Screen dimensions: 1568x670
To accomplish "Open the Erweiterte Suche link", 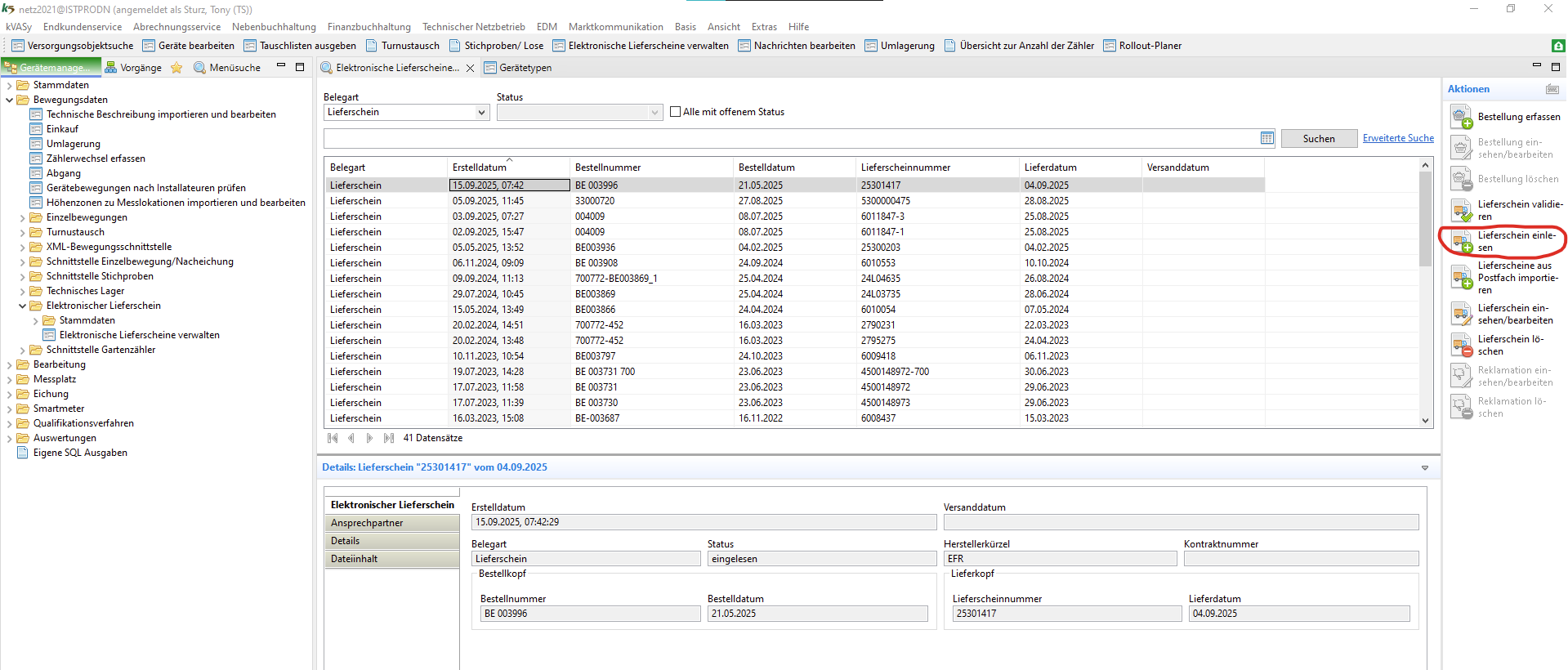I will coord(1397,139).
